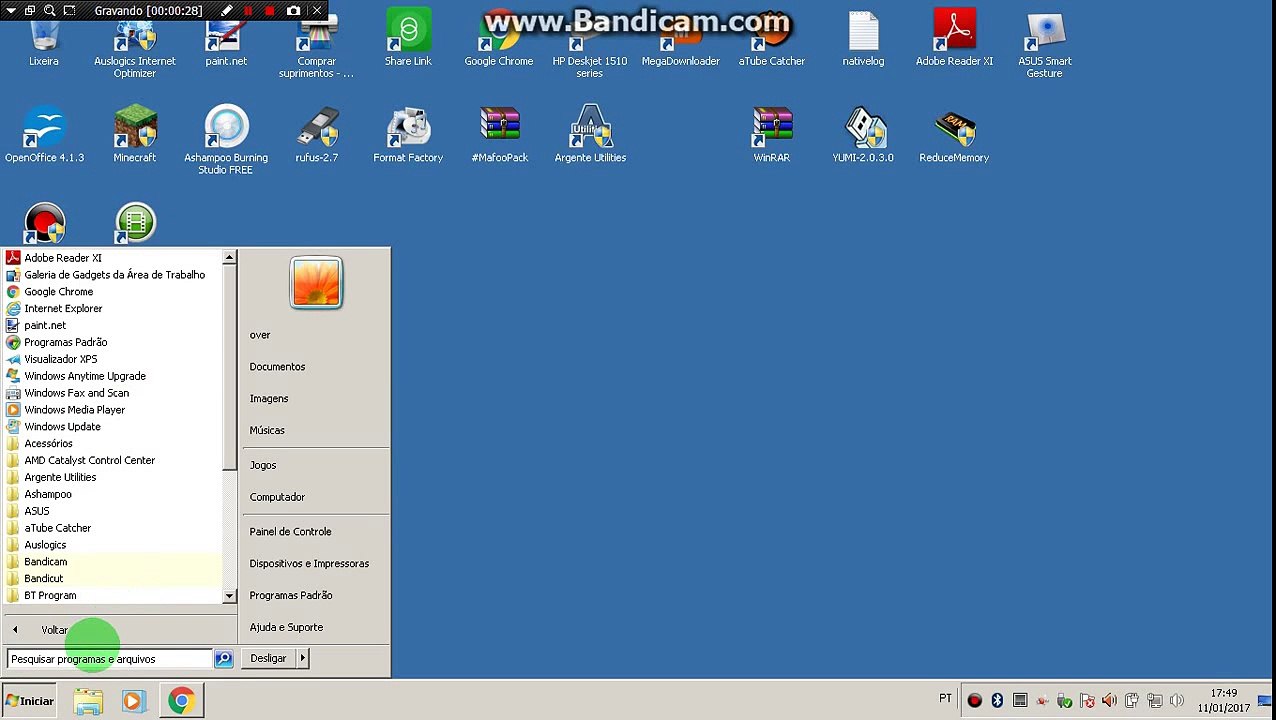Click programs list scrollbar down arrow
The image size is (1276, 720).
(229, 596)
